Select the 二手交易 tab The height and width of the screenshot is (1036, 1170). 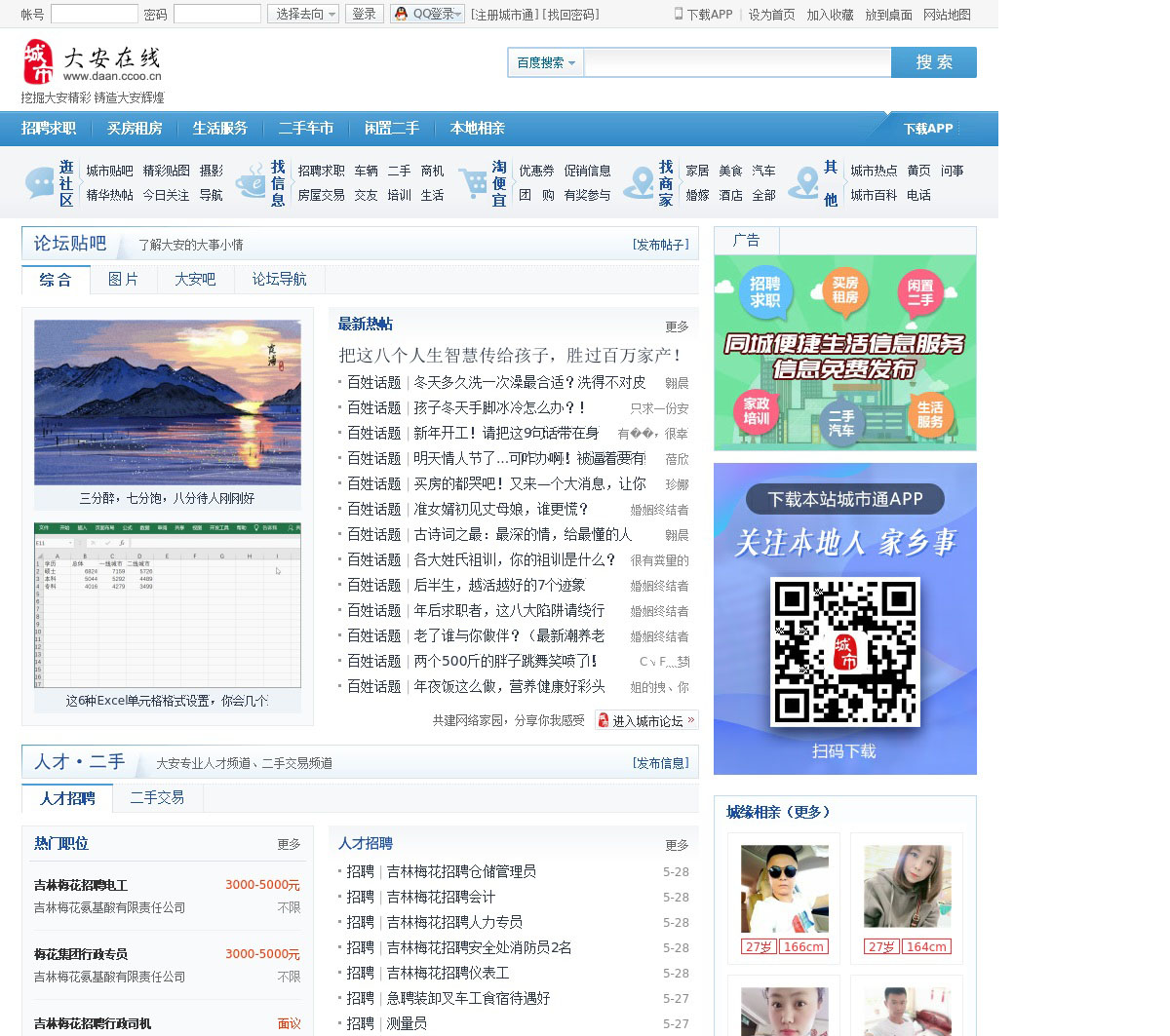[x=157, y=797]
